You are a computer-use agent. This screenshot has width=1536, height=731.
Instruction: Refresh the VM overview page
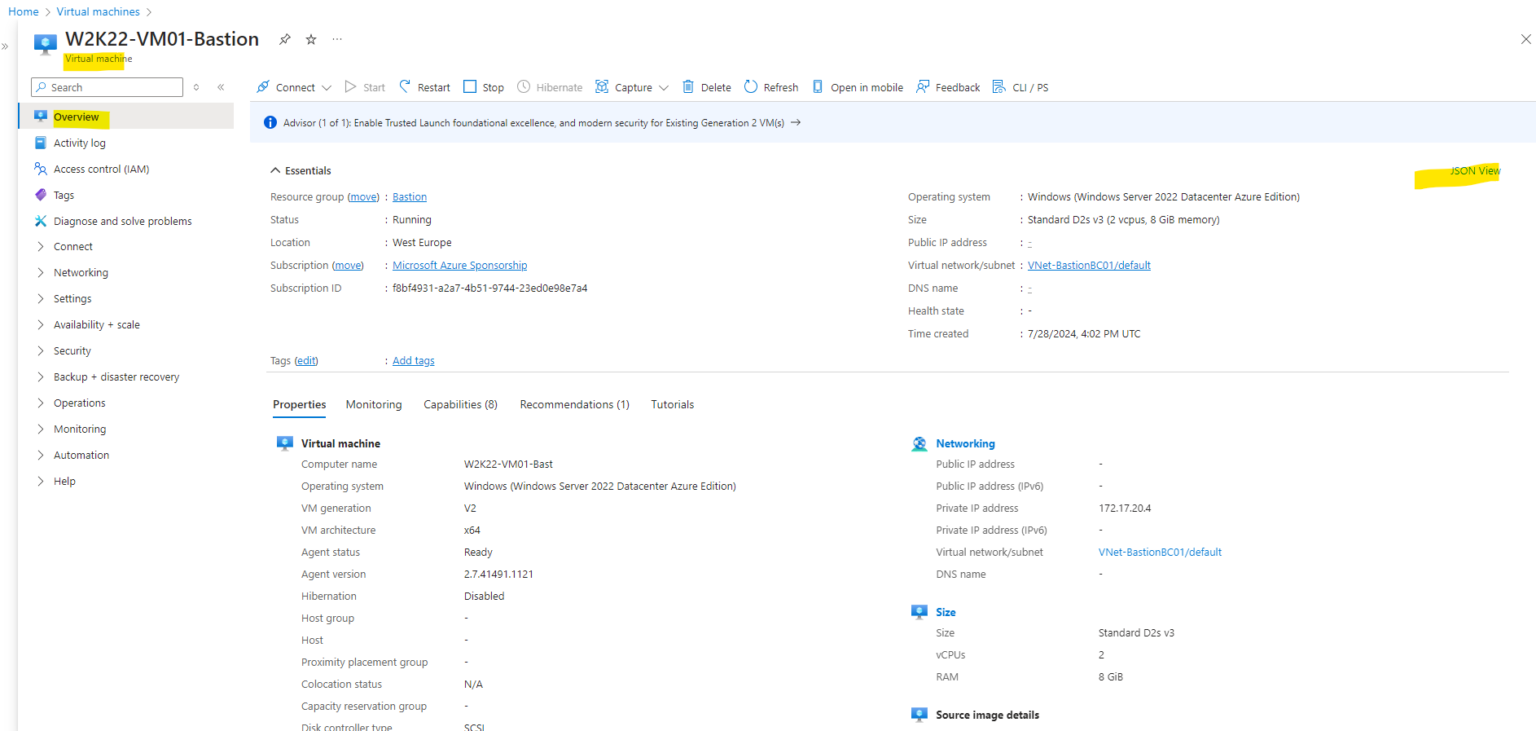click(770, 87)
